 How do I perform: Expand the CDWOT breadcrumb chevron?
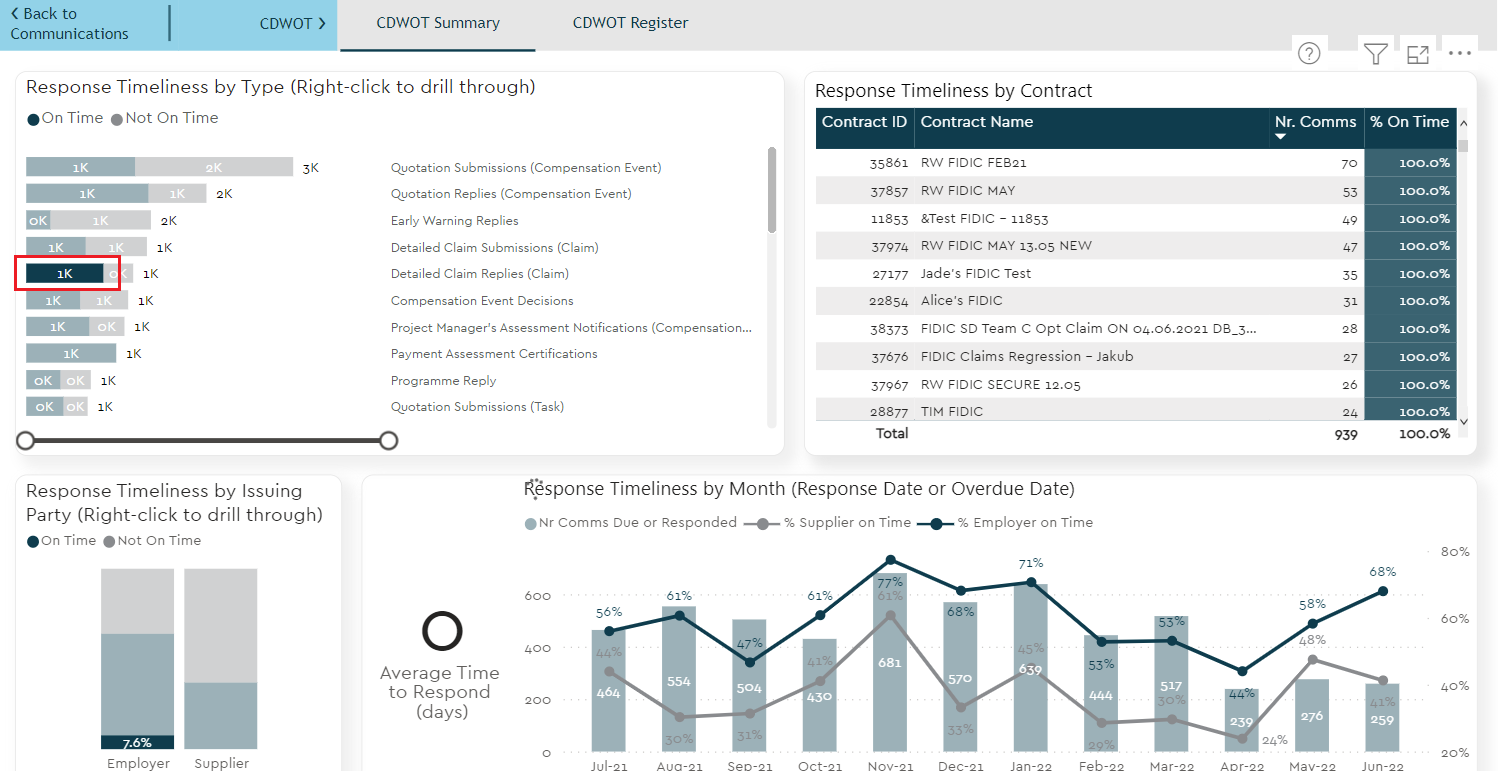point(322,24)
